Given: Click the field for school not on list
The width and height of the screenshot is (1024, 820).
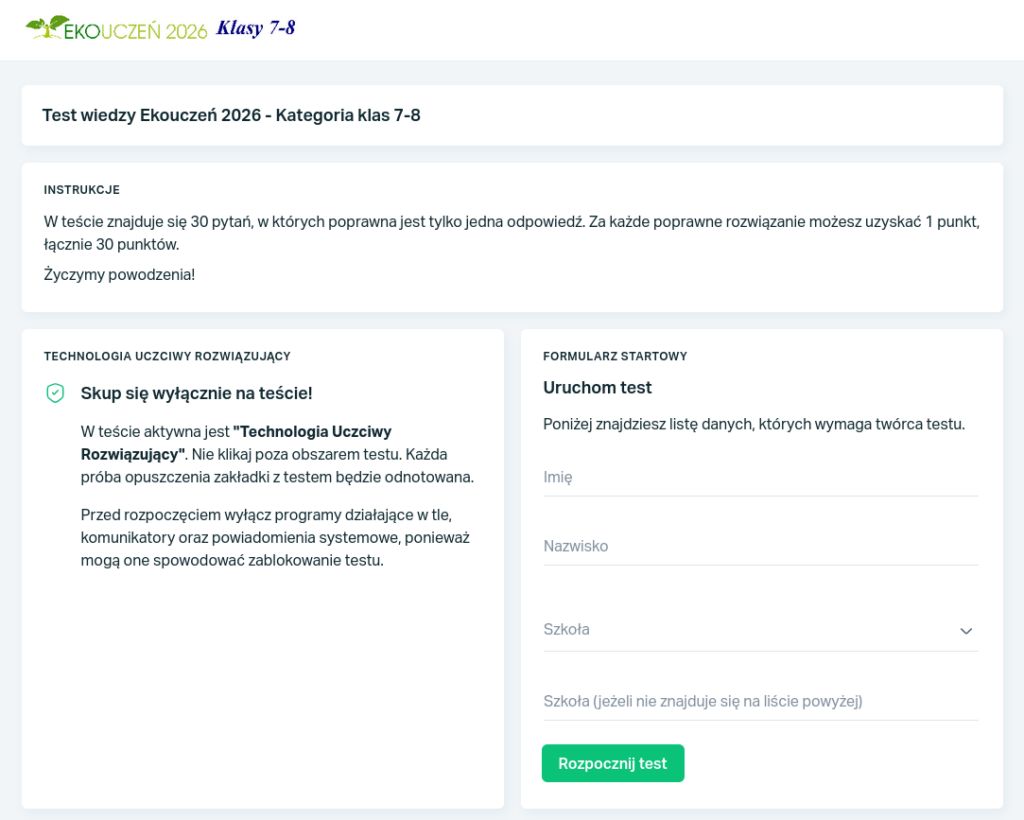Looking at the screenshot, I should 760,701.
